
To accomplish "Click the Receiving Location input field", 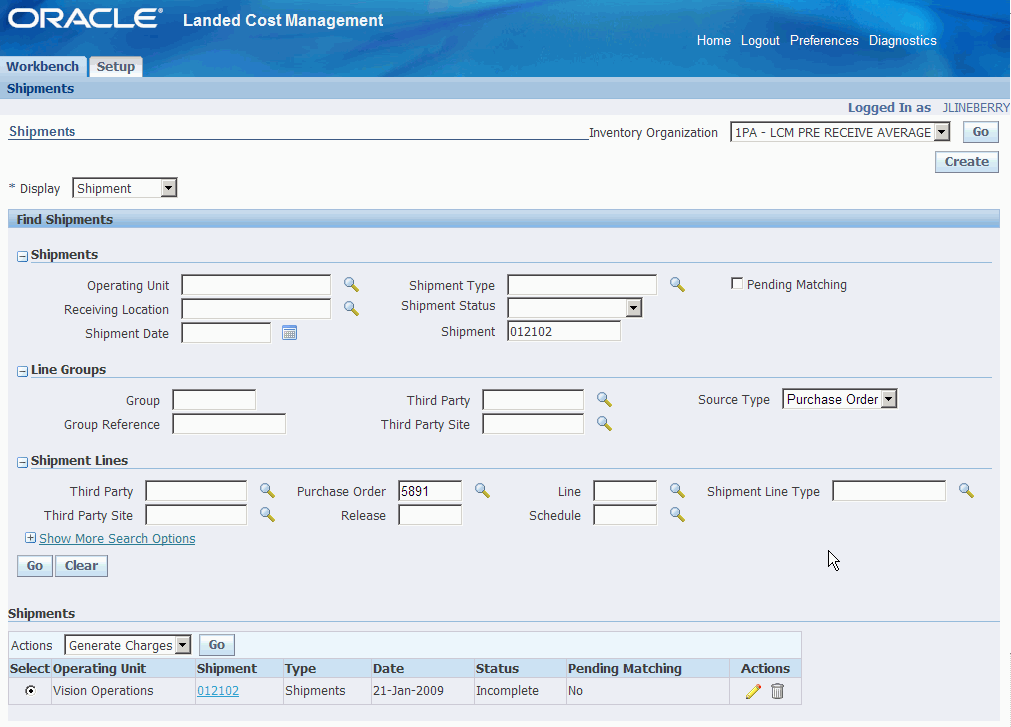I will coord(256,309).
